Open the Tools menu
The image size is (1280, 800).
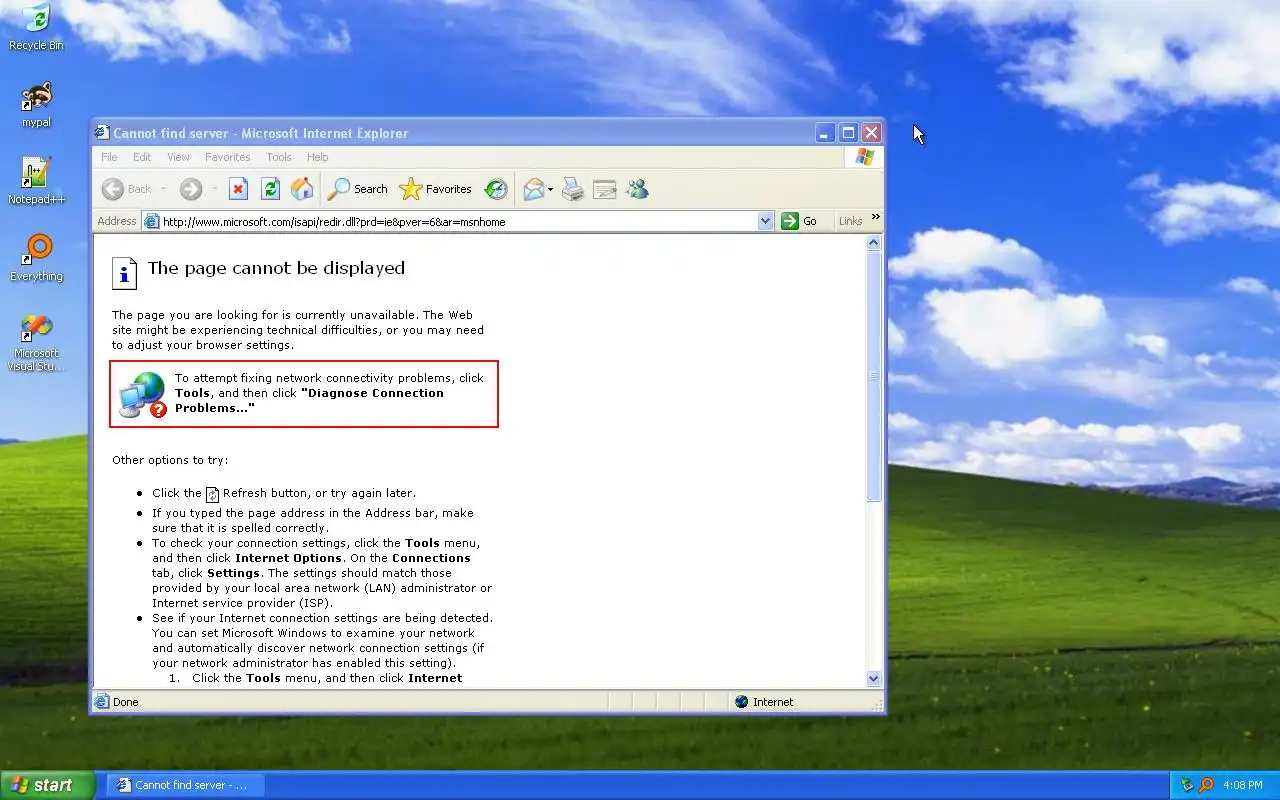pyautogui.click(x=279, y=157)
